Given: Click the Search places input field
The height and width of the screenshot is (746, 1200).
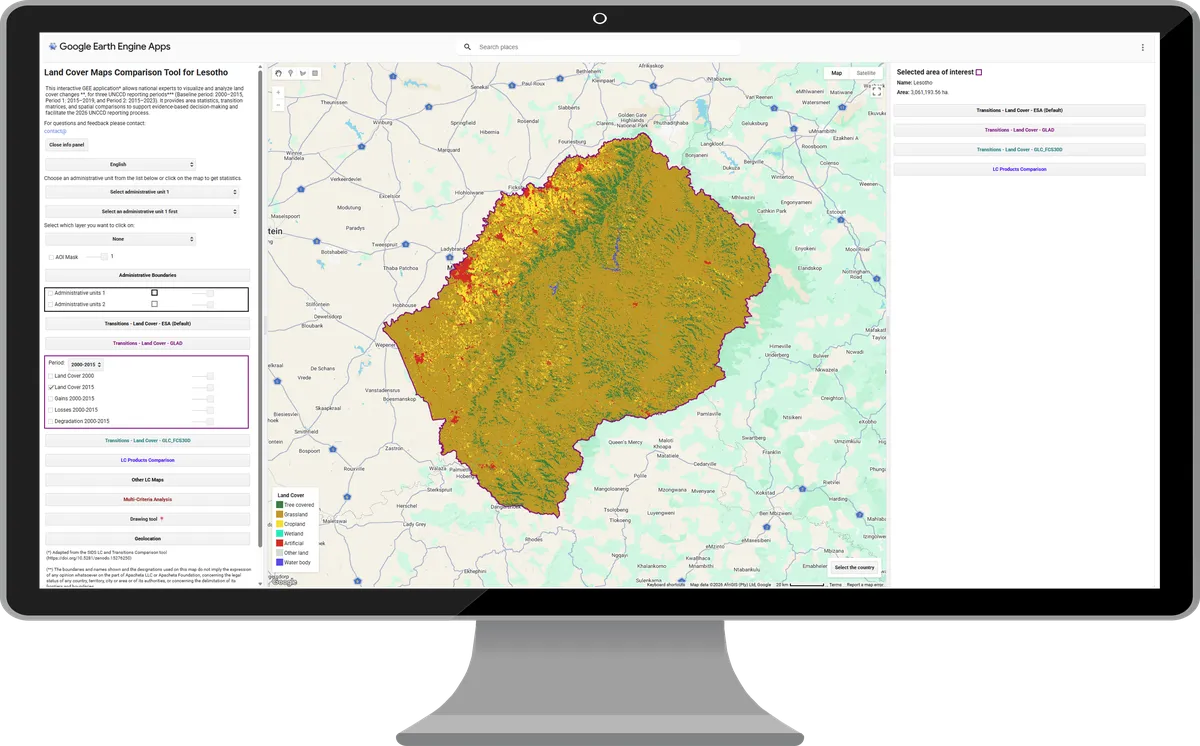Looking at the screenshot, I should 607,47.
